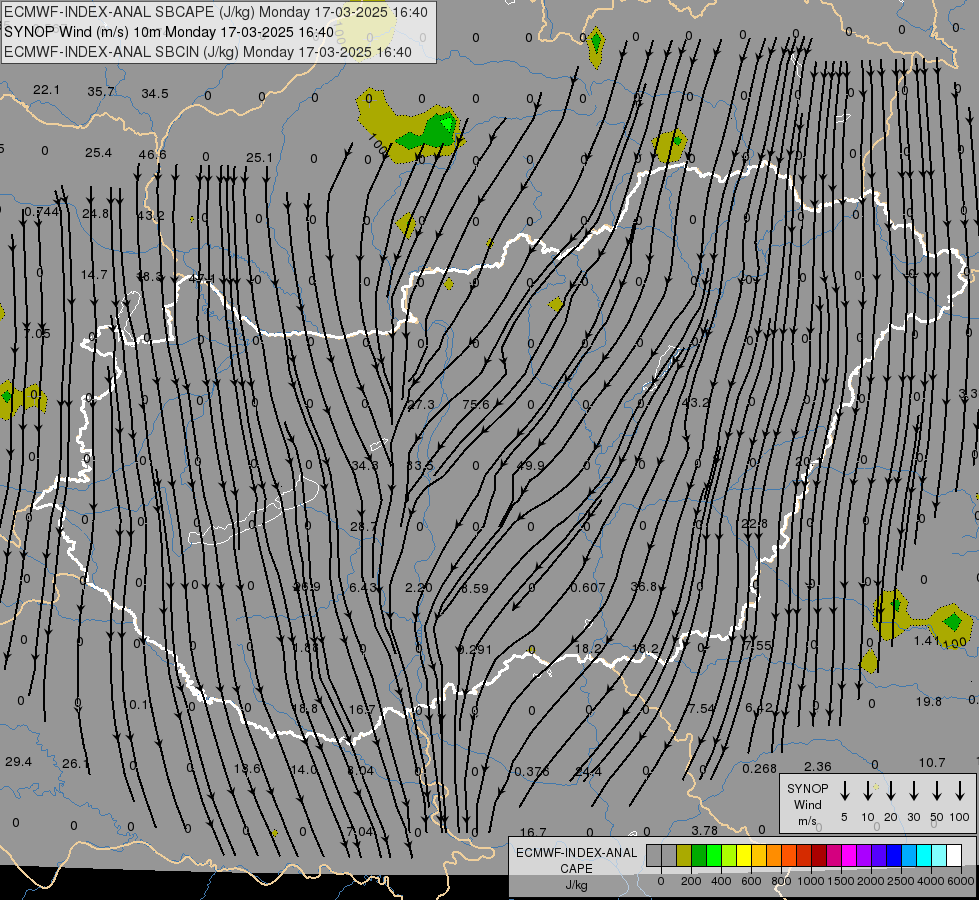Viewport: 979px width, 900px height.
Task: Click the map value 19.8
Action: pyautogui.click(x=928, y=701)
